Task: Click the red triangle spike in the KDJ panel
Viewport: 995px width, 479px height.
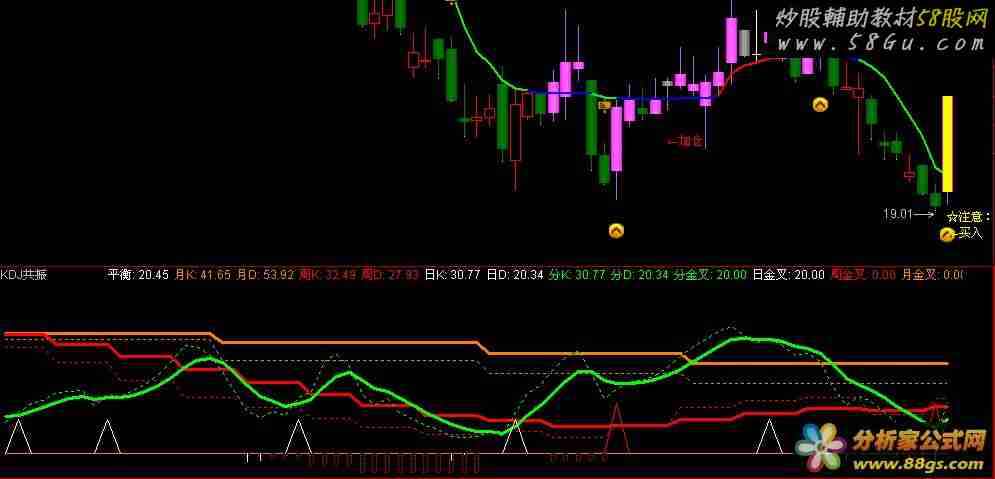Action: tap(616, 428)
